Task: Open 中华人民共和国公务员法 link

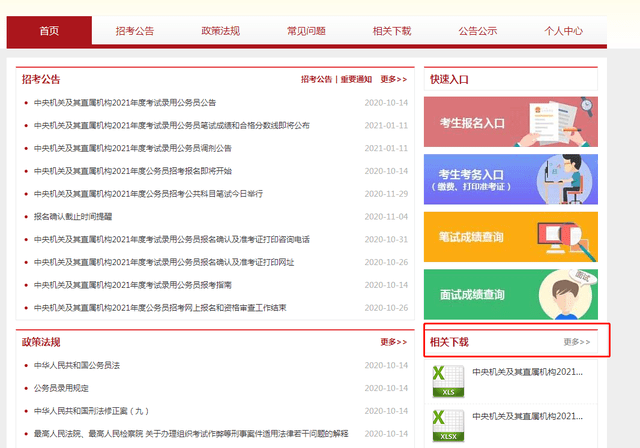Action: click(77, 366)
